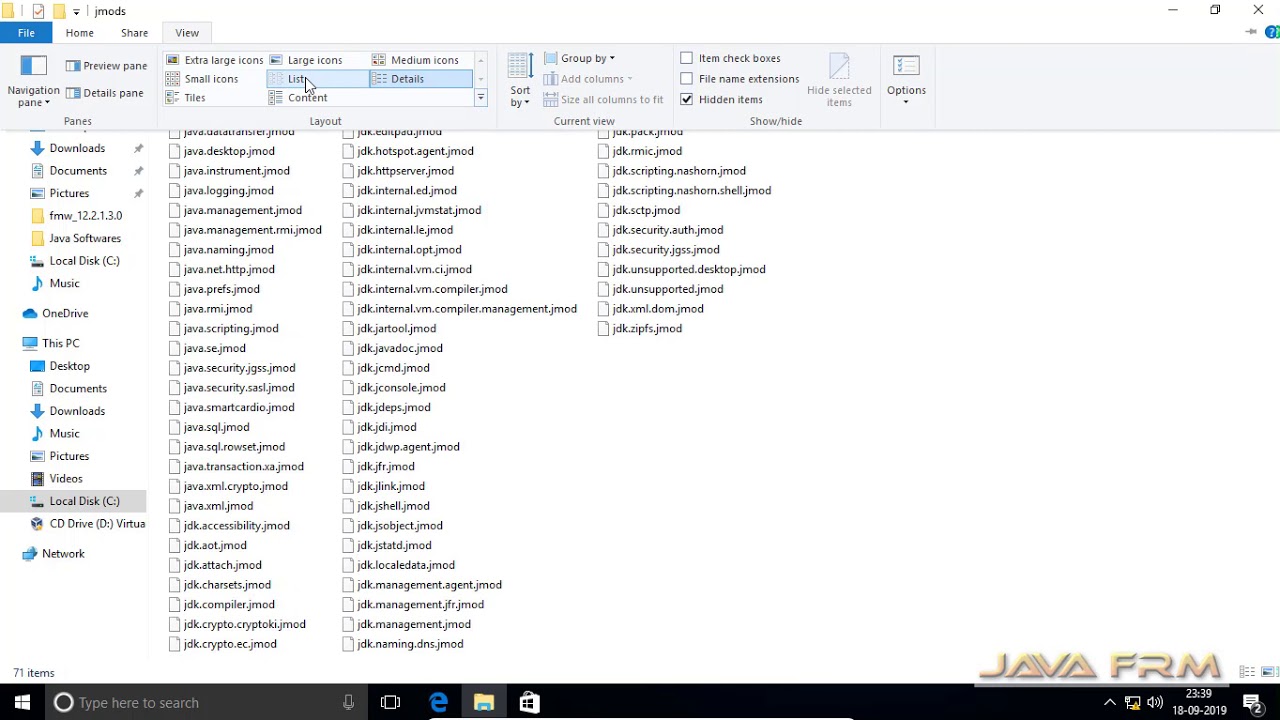Select Medium icons layout

416,60
